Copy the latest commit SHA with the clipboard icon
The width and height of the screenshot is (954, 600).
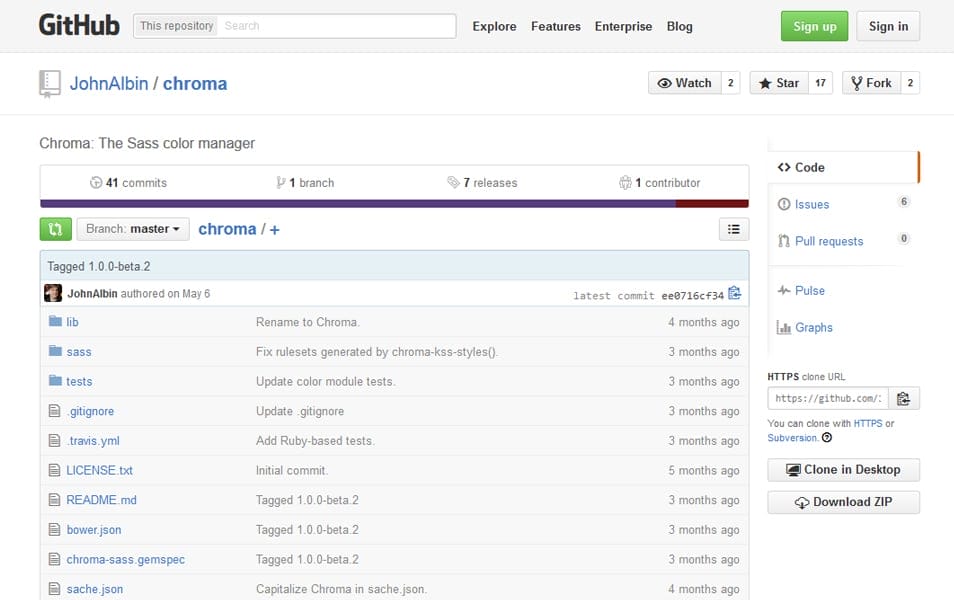(735, 294)
